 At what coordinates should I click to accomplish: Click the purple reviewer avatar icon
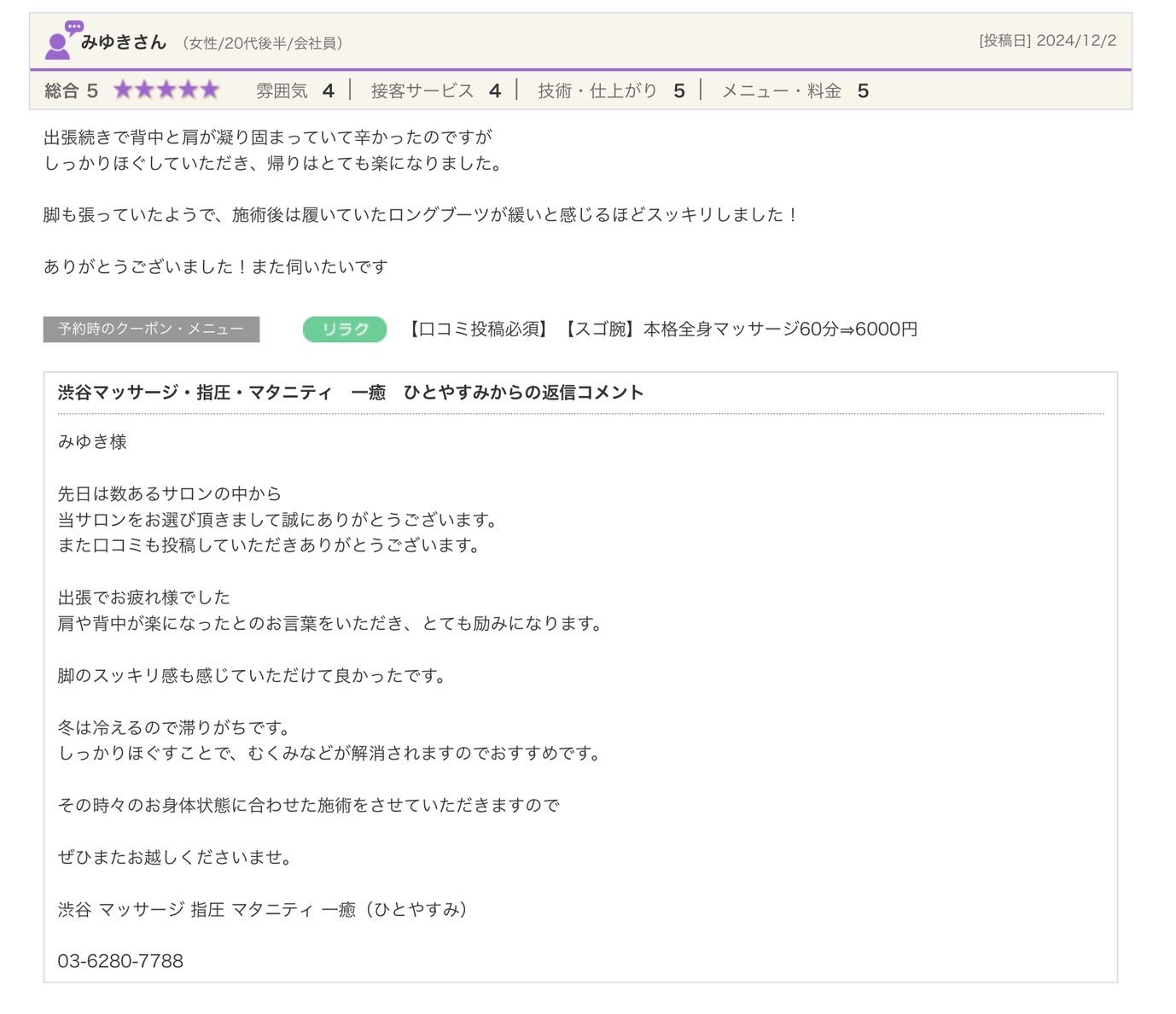click(63, 40)
